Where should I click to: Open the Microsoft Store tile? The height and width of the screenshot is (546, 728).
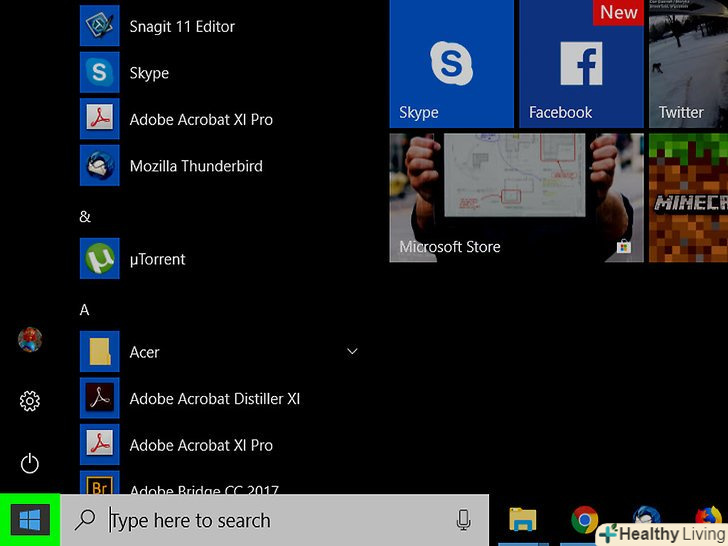pyautogui.click(x=515, y=198)
